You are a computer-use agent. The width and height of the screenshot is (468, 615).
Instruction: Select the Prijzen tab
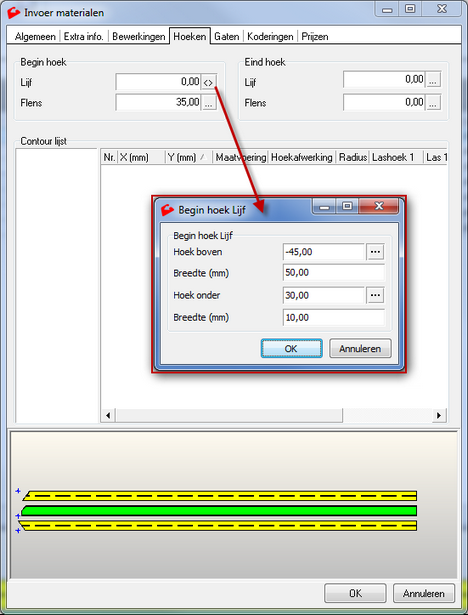315,37
